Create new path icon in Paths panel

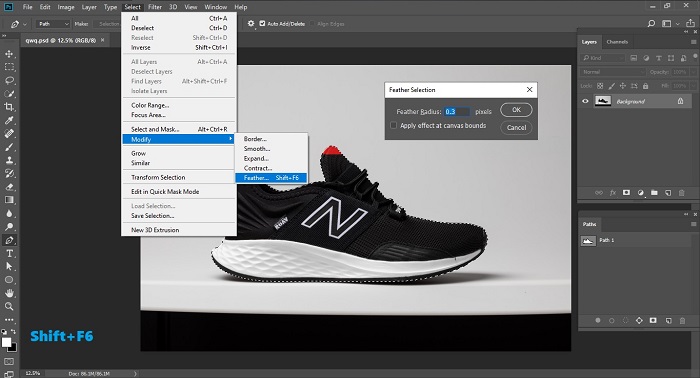tap(668, 320)
